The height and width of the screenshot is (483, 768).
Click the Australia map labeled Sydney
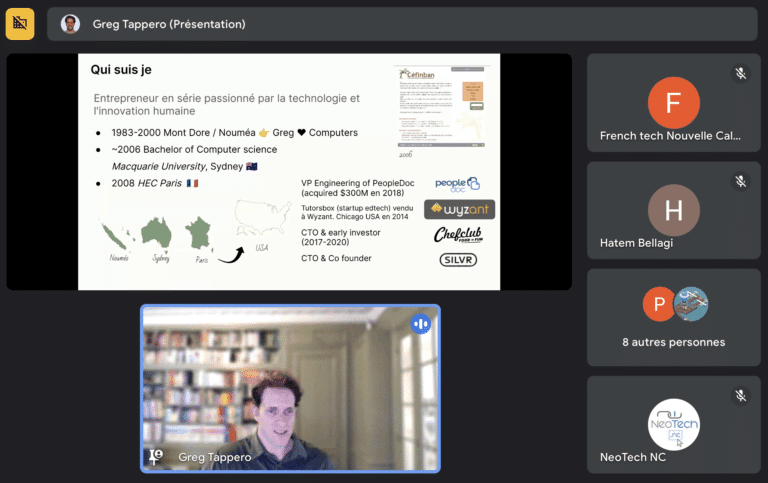[x=157, y=232]
